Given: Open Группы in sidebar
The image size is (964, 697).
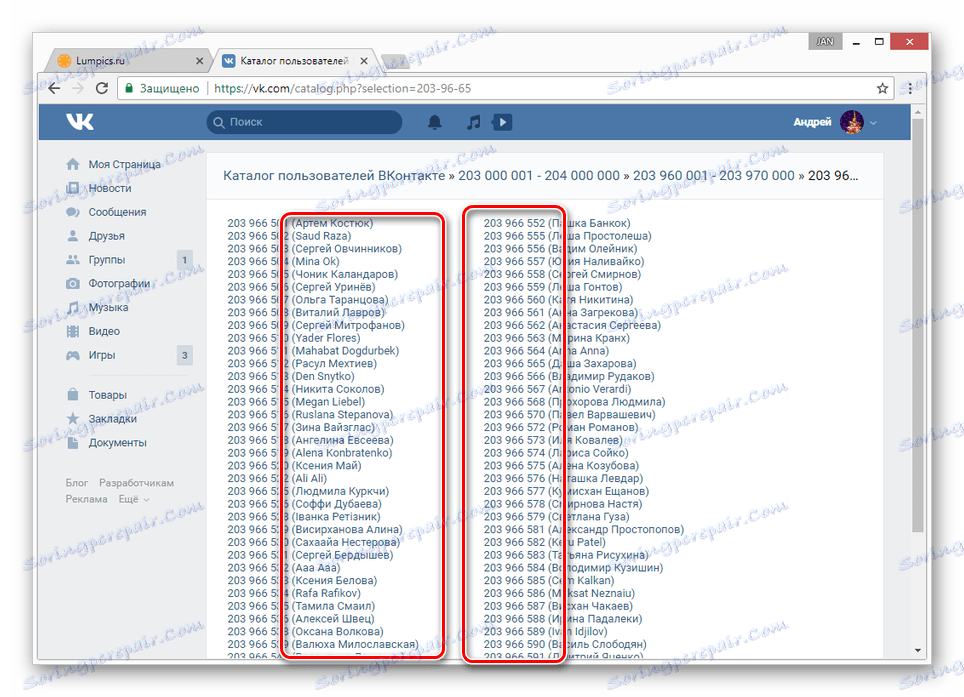Looking at the screenshot, I should click(106, 260).
